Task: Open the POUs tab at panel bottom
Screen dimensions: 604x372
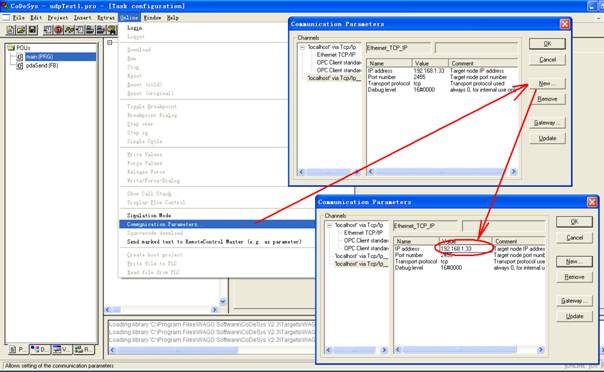Action: click(x=18, y=349)
